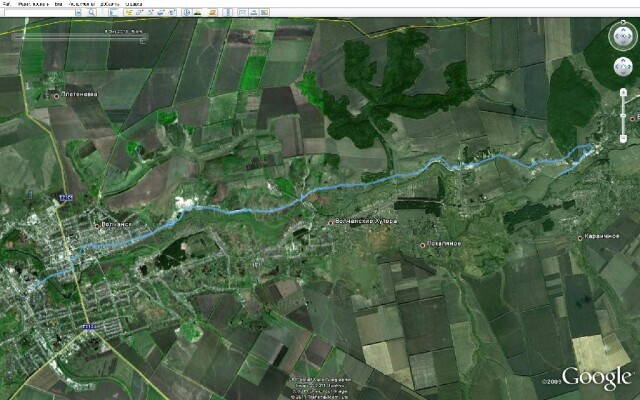Select the Add Image Overlay toolbar icon
Viewport: 640px width, 400px height.
(x=161, y=12)
